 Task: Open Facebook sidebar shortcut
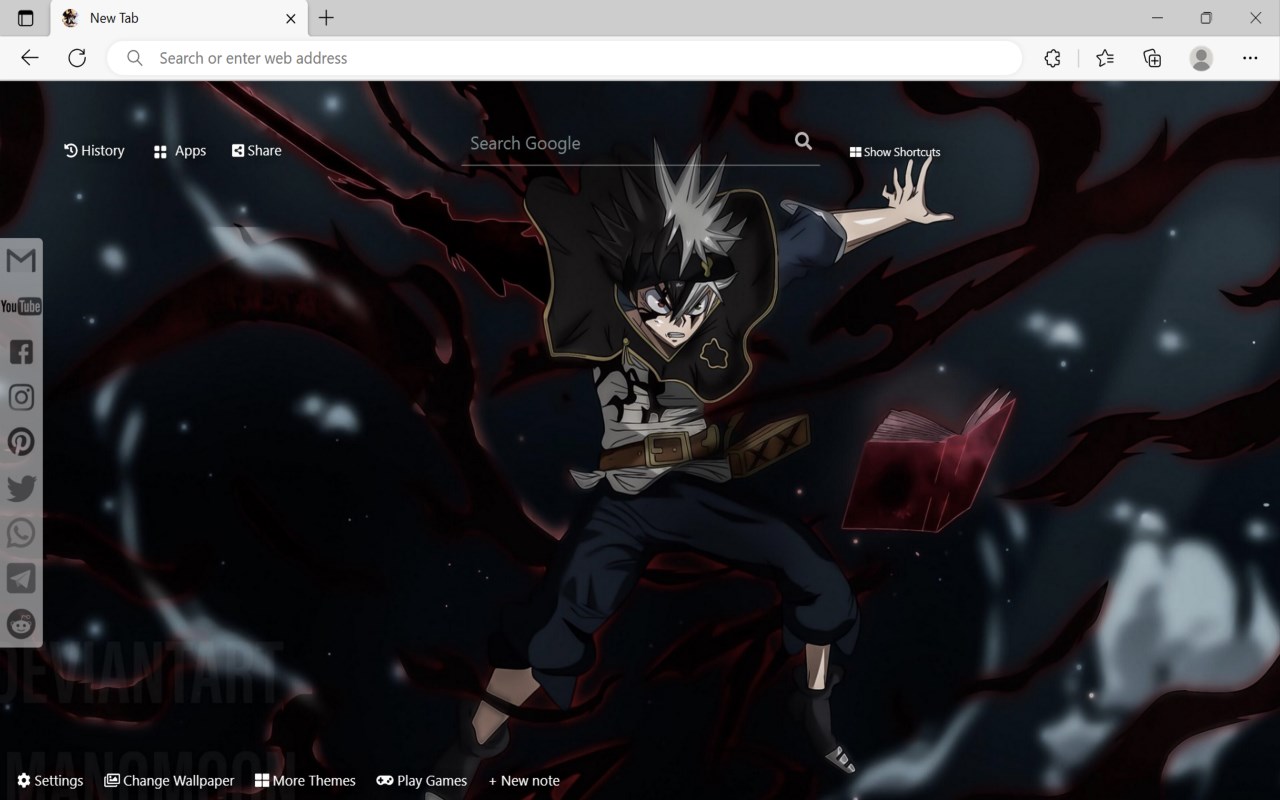pyautogui.click(x=21, y=351)
